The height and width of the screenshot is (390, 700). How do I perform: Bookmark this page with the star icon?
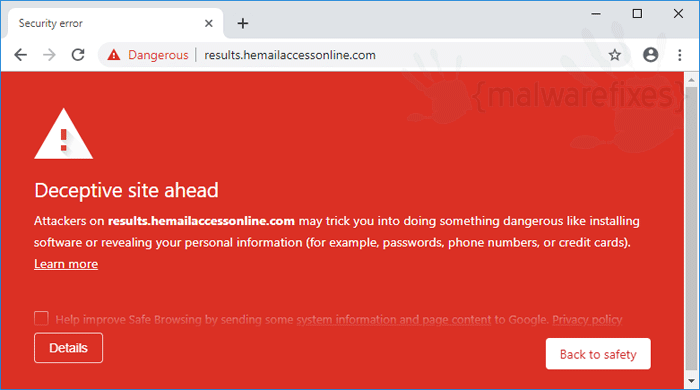click(x=615, y=55)
